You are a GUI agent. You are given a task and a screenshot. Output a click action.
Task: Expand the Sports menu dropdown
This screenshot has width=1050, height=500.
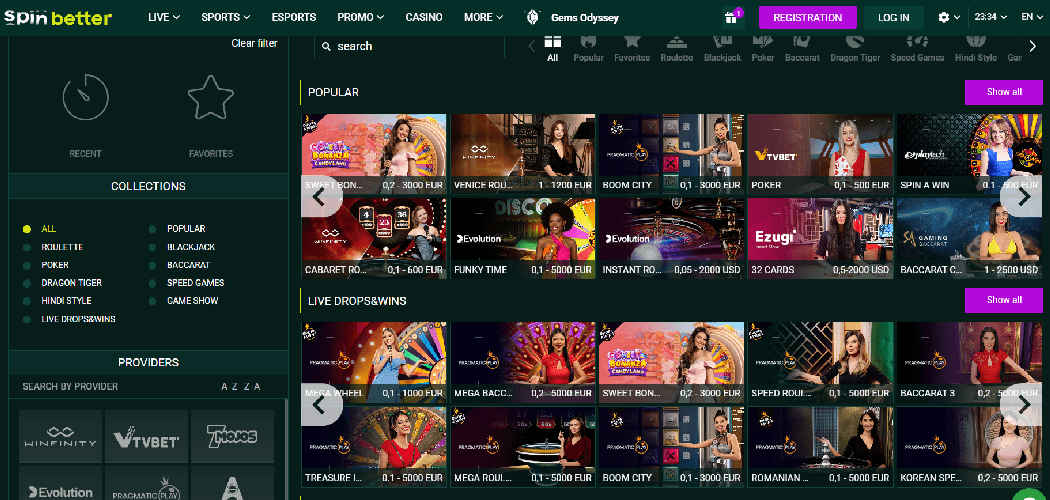pos(225,17)
